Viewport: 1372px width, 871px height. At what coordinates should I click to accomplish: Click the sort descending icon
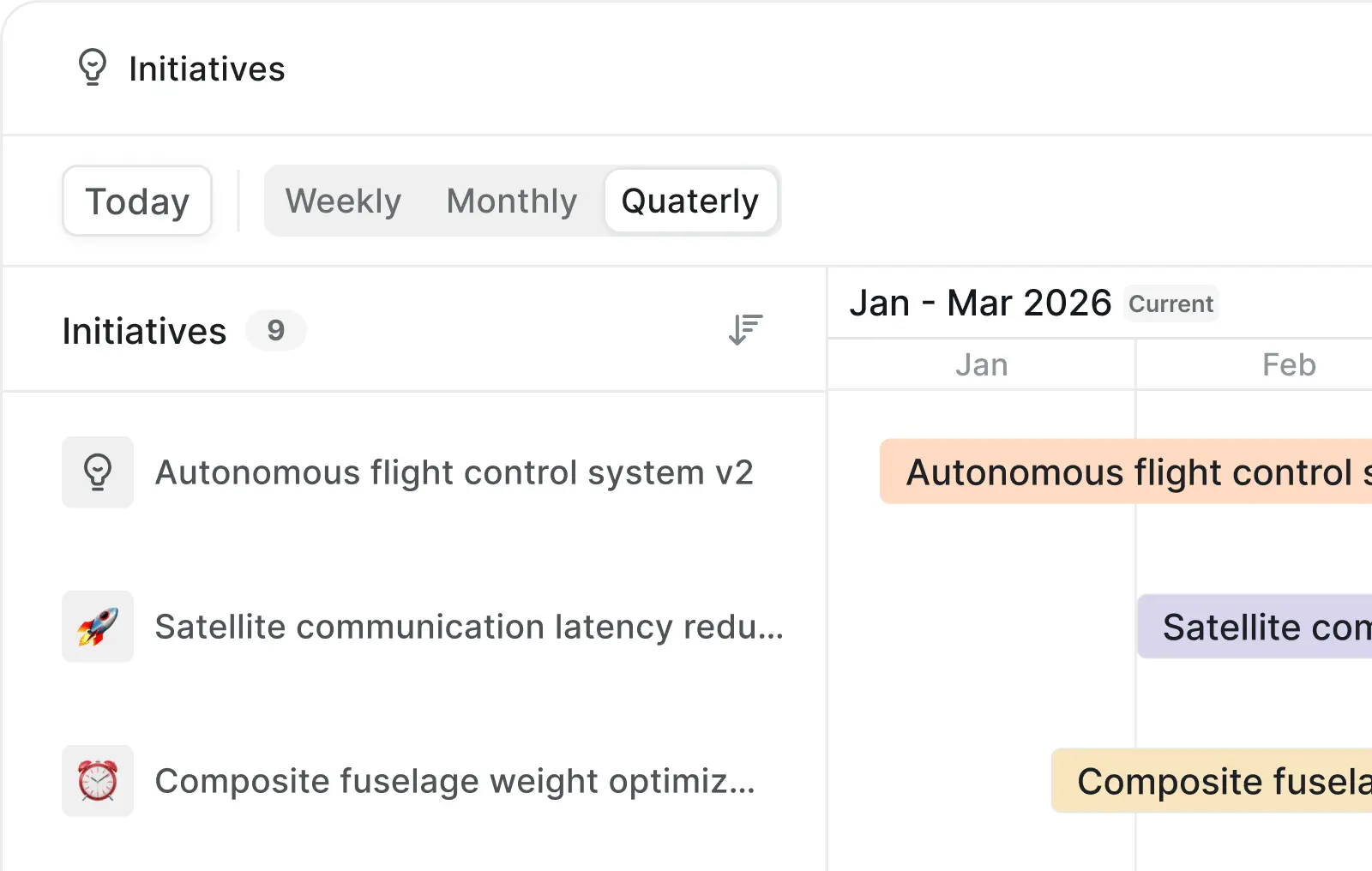(745, 330)
